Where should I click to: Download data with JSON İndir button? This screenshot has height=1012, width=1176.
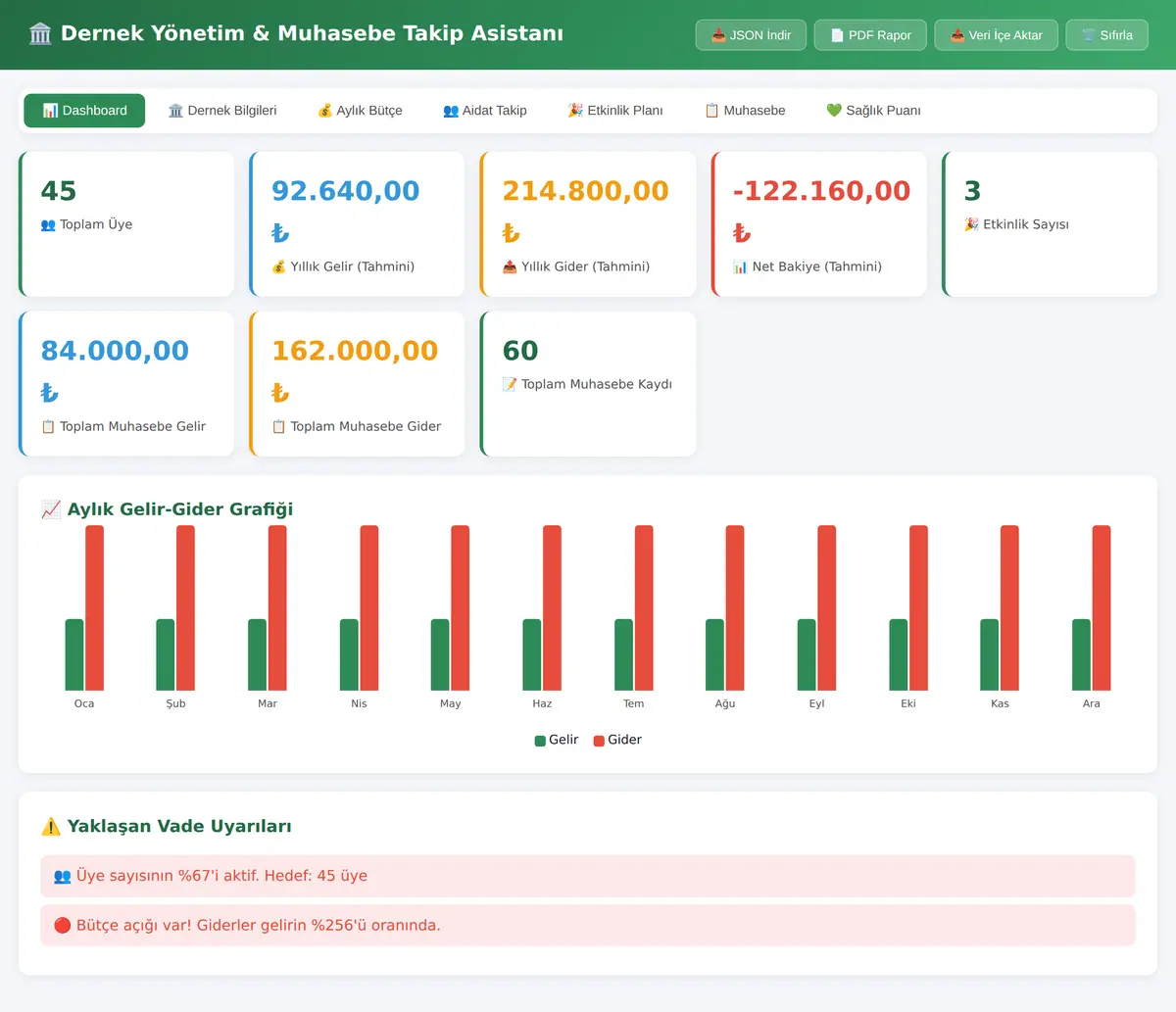[x=751, y=35]
